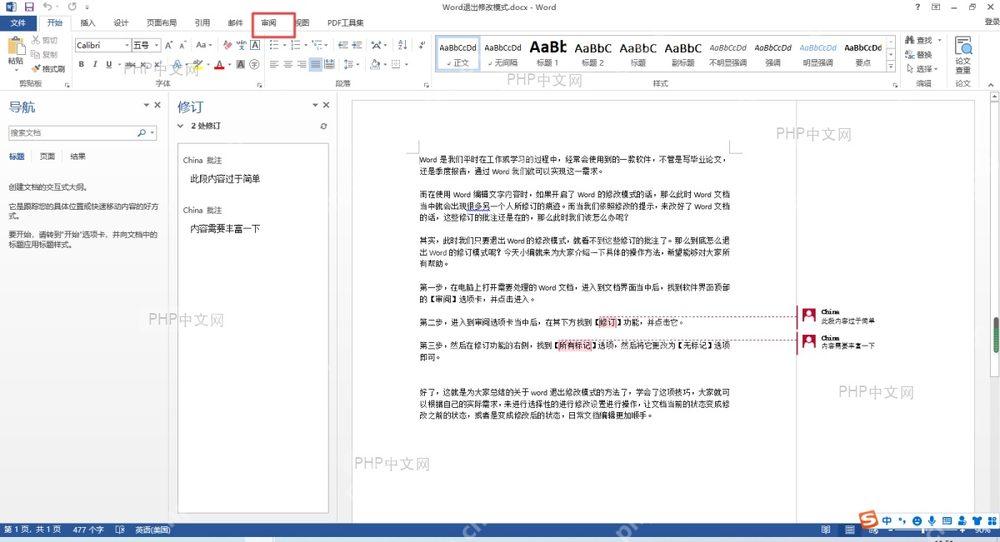Click the bullet list icon
Screen dimensions: 1000x542
tap(274, 45)
